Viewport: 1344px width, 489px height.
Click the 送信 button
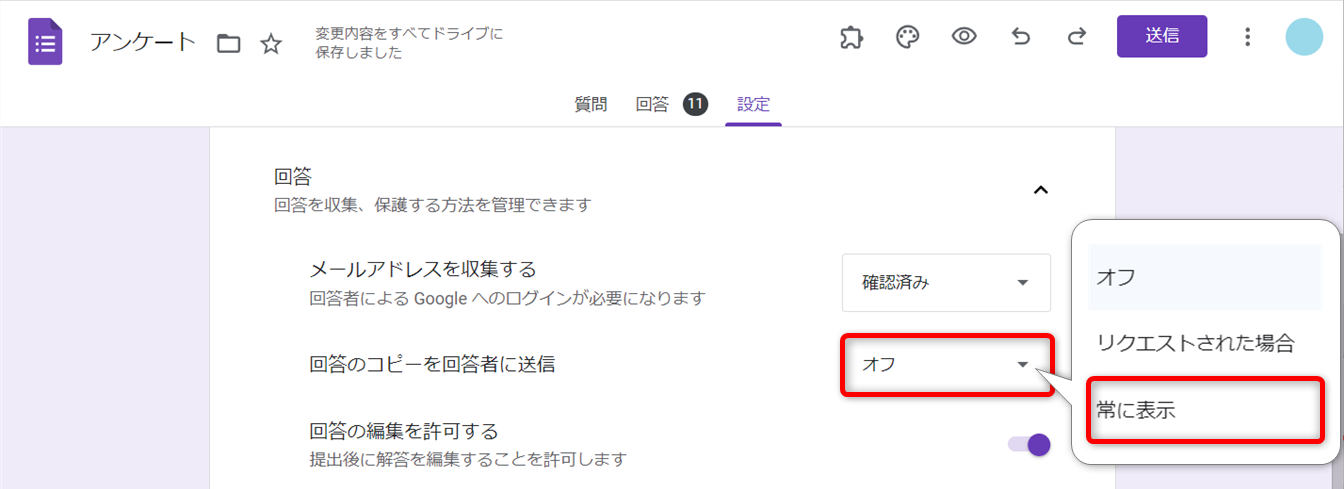tap(1161, 36)
